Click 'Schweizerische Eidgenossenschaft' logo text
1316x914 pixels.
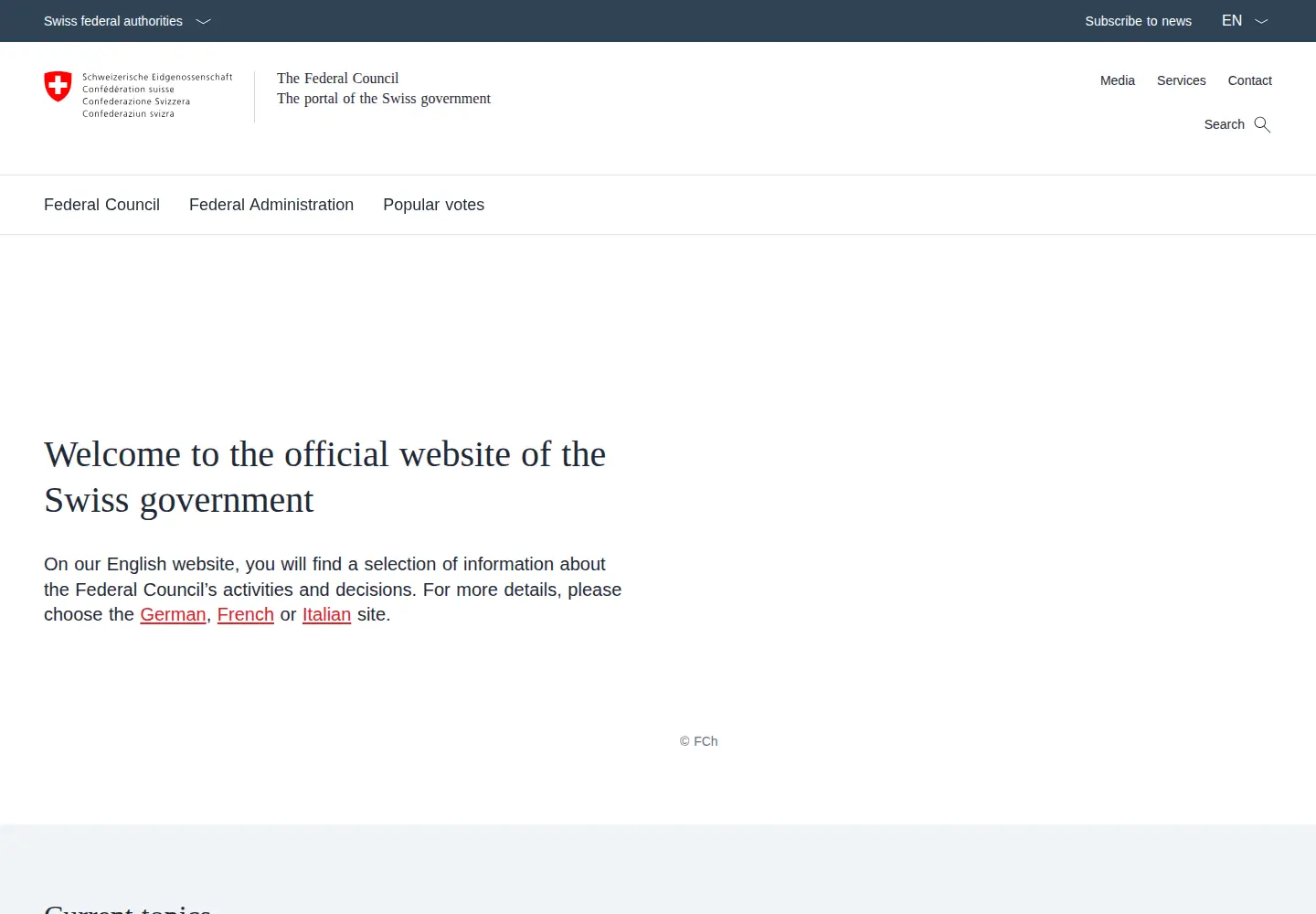click(157, 78)
